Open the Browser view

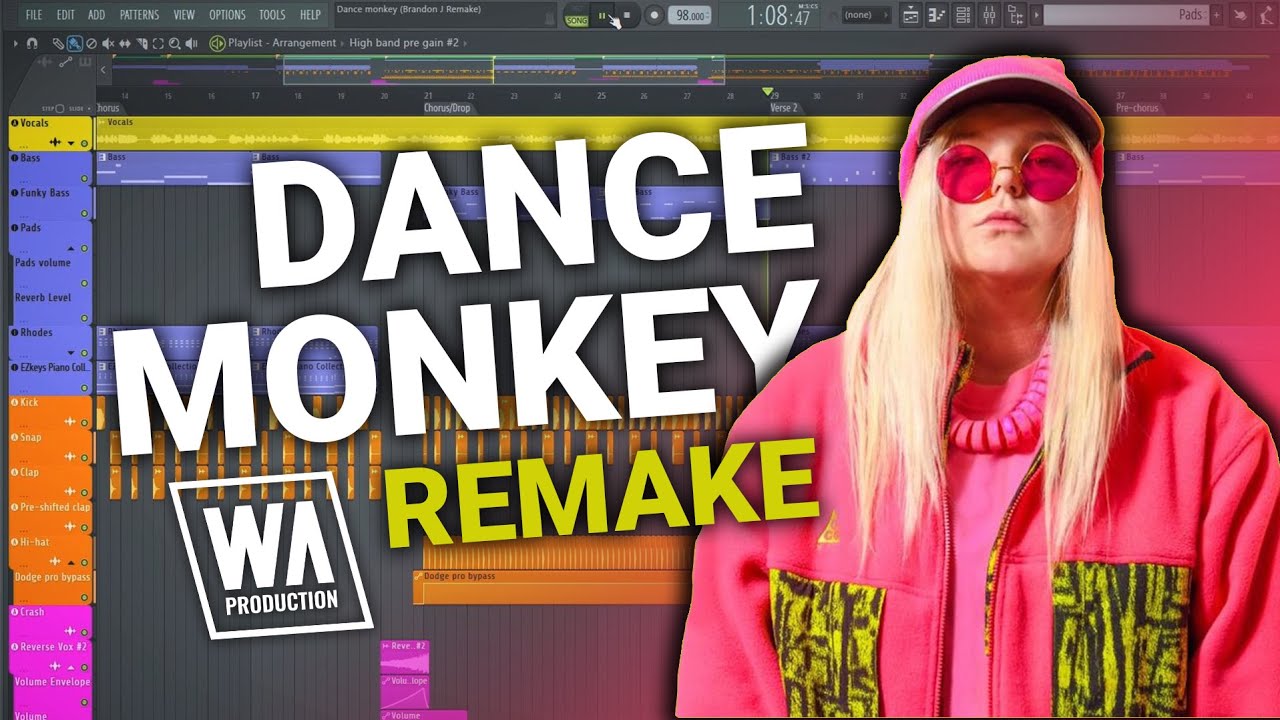coord(1015,15)
